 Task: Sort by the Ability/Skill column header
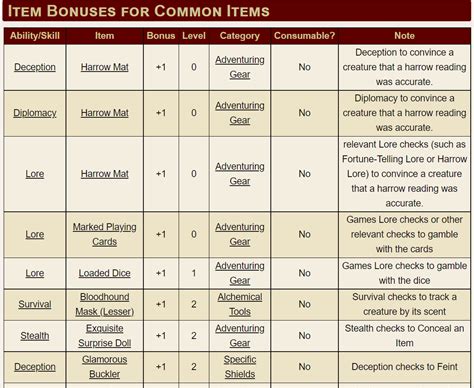35,36
